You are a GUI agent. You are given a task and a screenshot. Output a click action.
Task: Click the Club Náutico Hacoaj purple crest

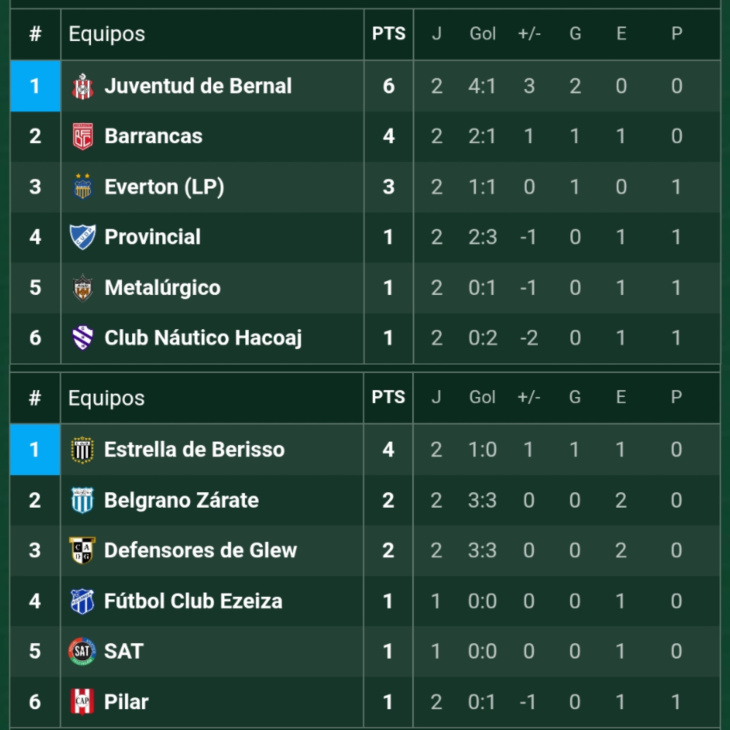(x=82, y=338)
